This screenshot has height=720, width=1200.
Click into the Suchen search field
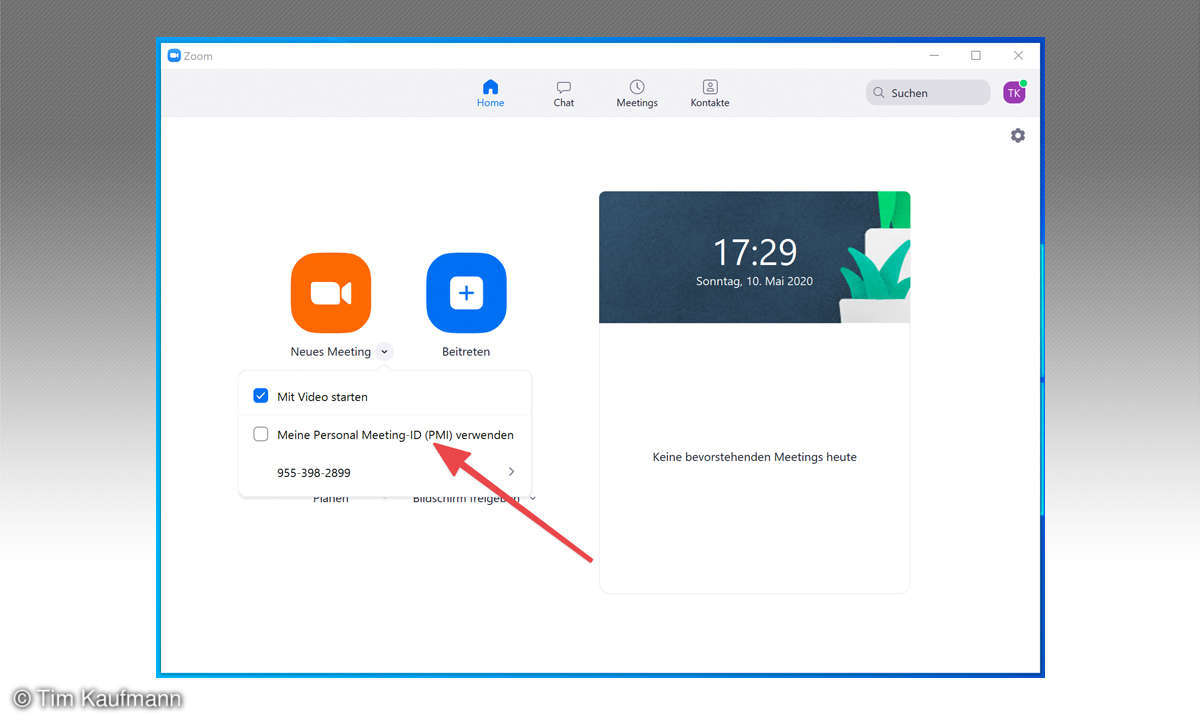coord(928,93)
